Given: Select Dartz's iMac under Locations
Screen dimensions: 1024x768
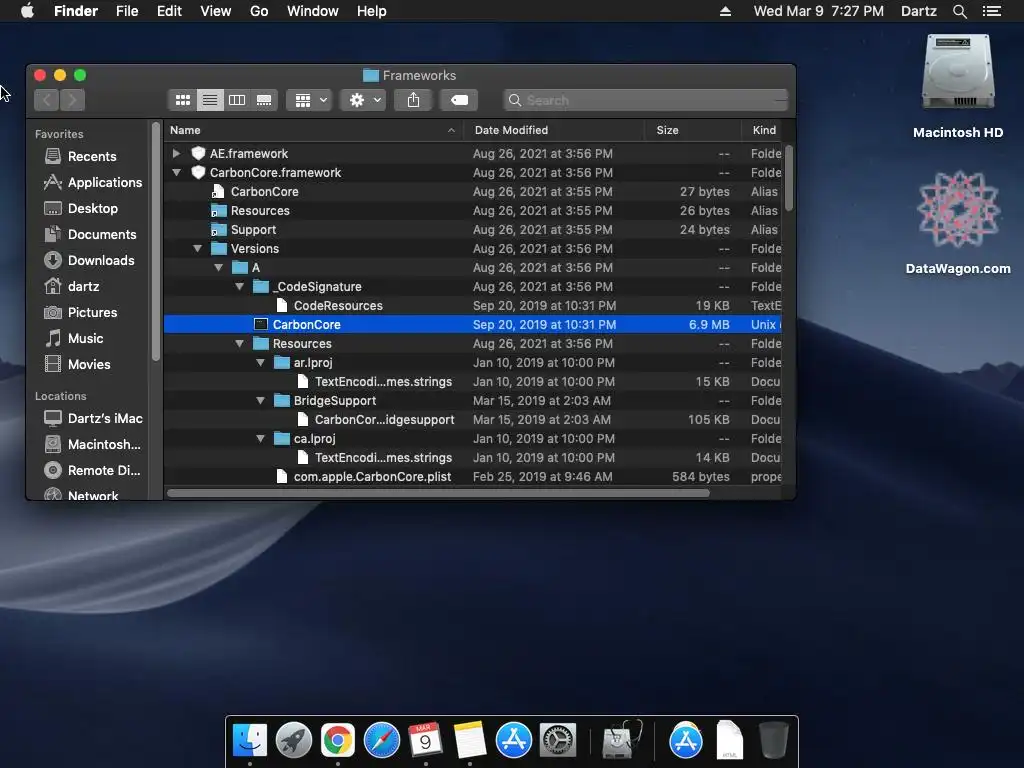Looking at the screenshot, I should (93, 419).
